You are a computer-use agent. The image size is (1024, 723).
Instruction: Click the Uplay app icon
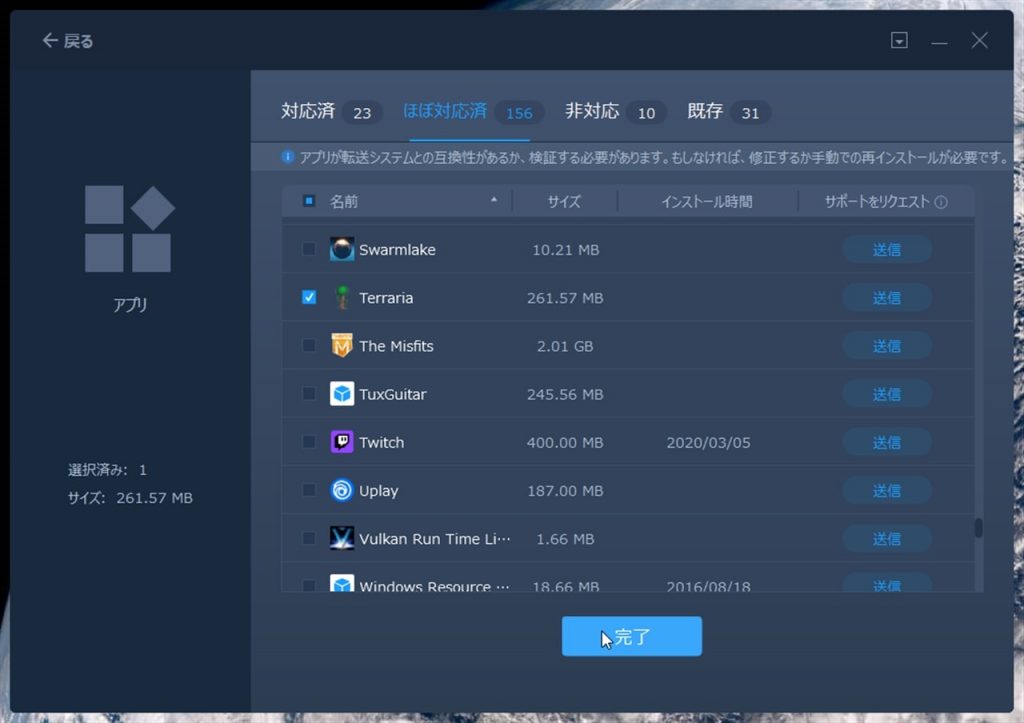click(x=342, y=490)
